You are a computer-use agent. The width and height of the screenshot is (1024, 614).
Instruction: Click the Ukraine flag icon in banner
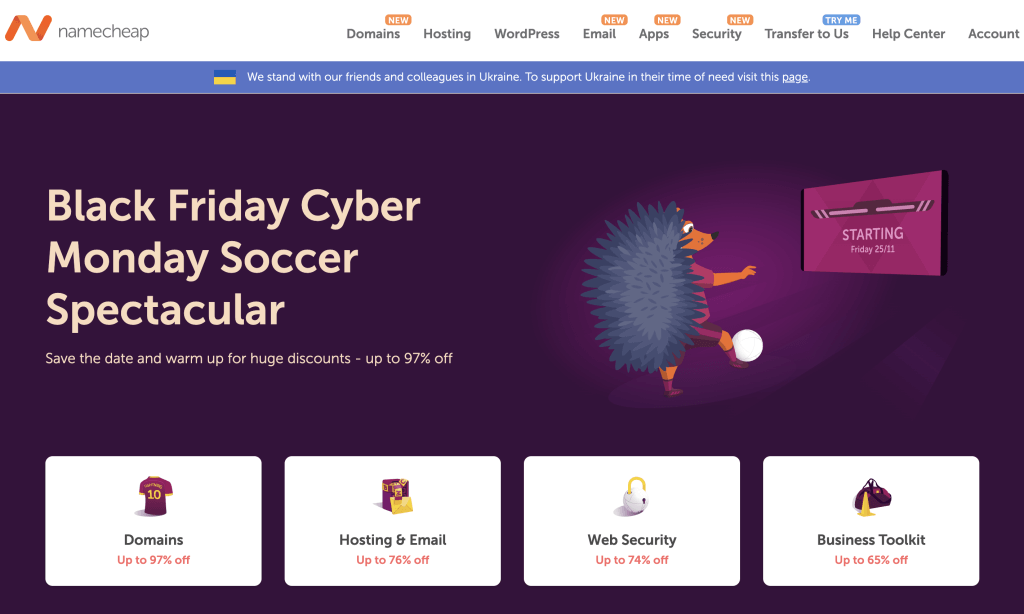225,77
